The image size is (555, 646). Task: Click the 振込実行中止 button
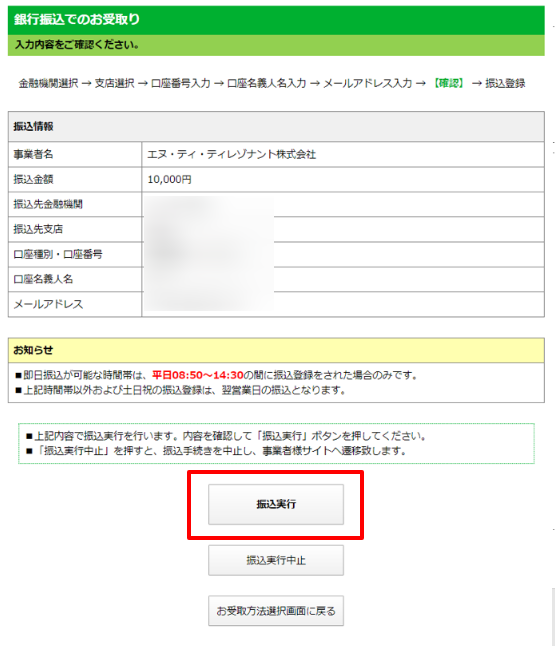point(276,560)
